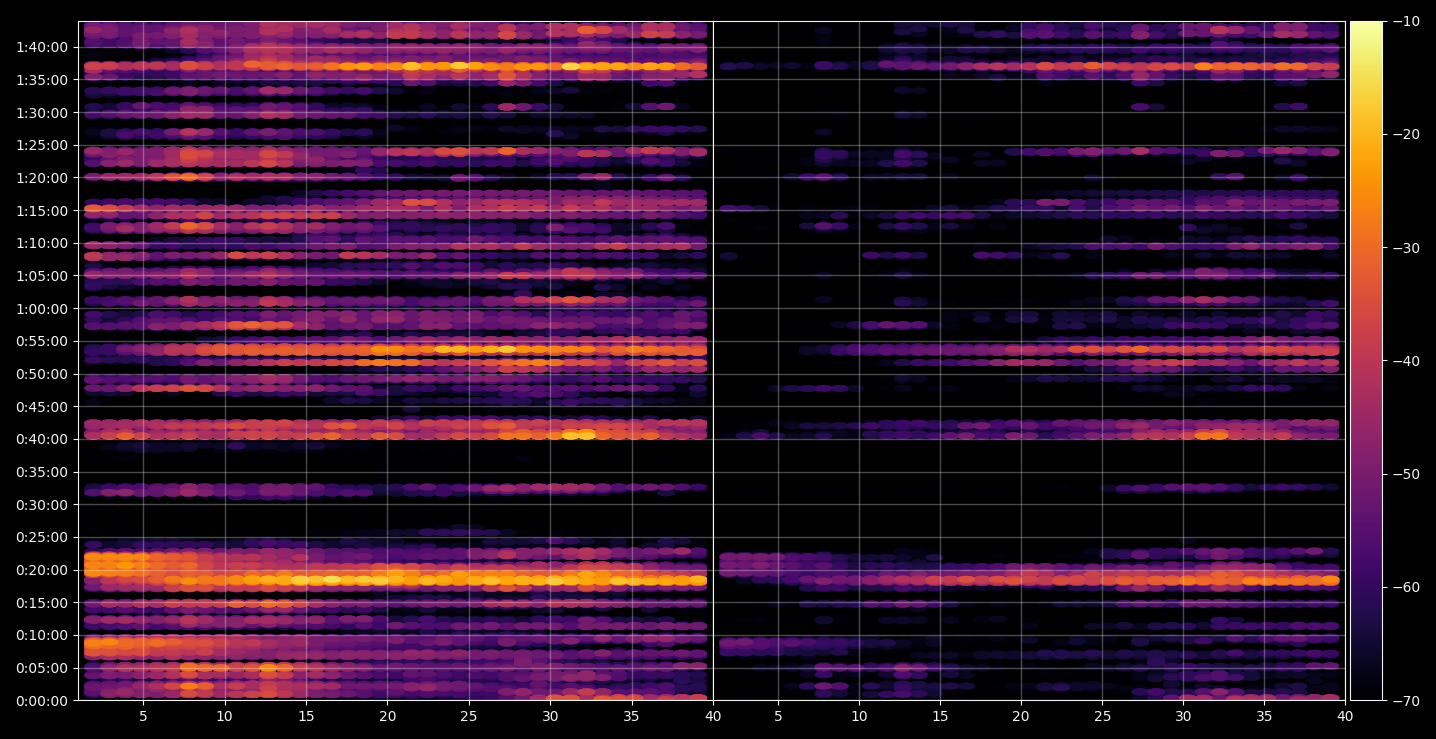Click the x-axis 40 label between the two heatmaps
Screen dimensions: 1436x739
coord(713,717)
